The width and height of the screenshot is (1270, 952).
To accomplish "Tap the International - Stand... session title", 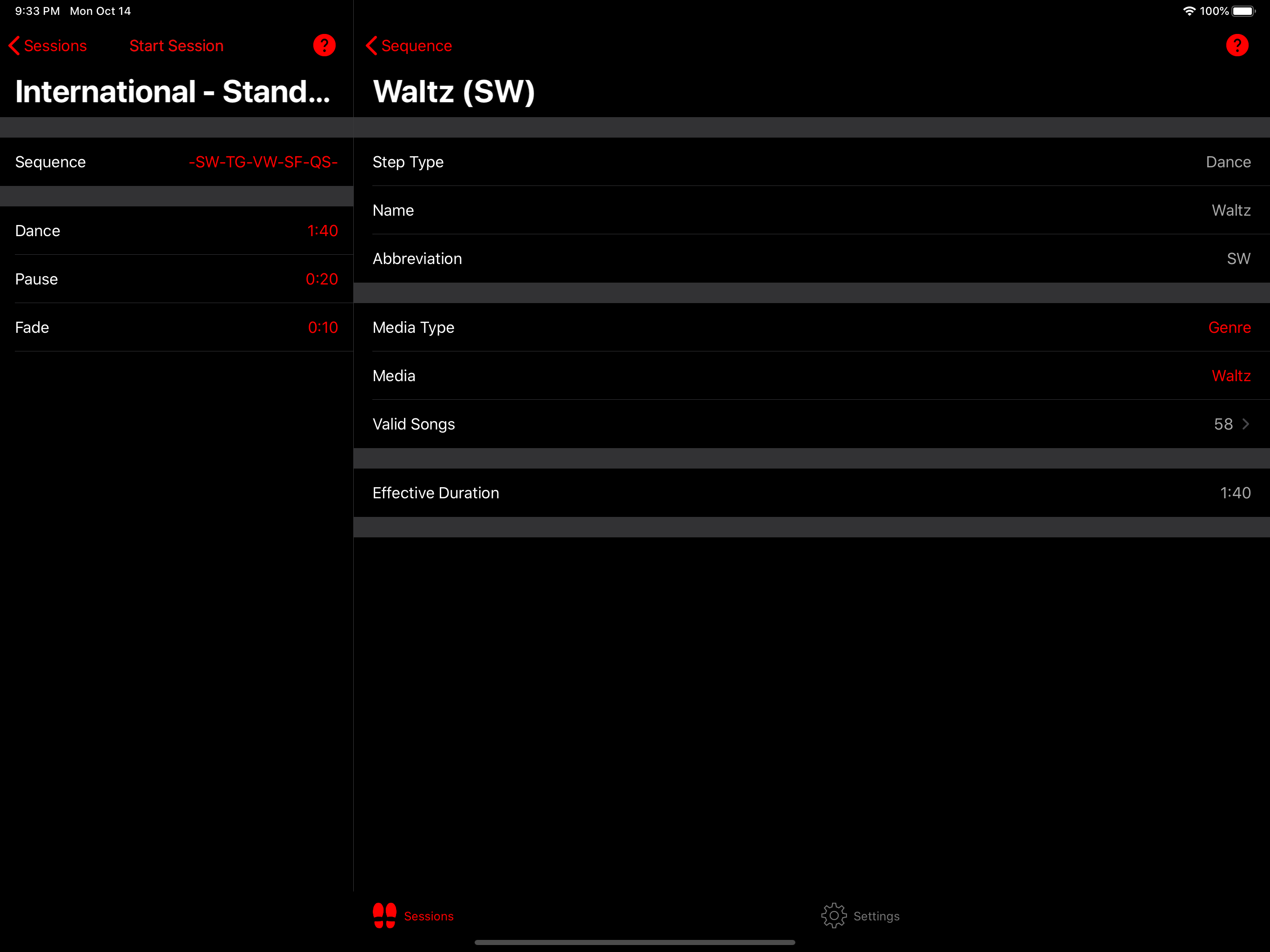I will pos(172,92).
